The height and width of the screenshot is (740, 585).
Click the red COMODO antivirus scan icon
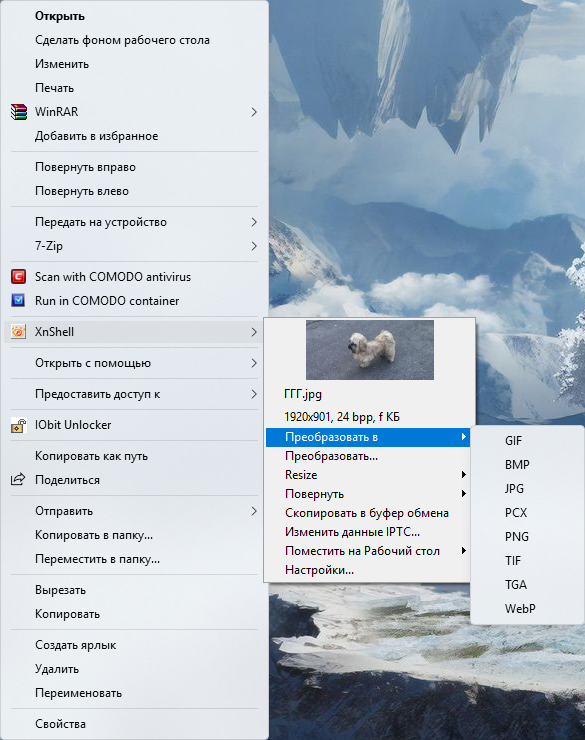coord(18,277)
